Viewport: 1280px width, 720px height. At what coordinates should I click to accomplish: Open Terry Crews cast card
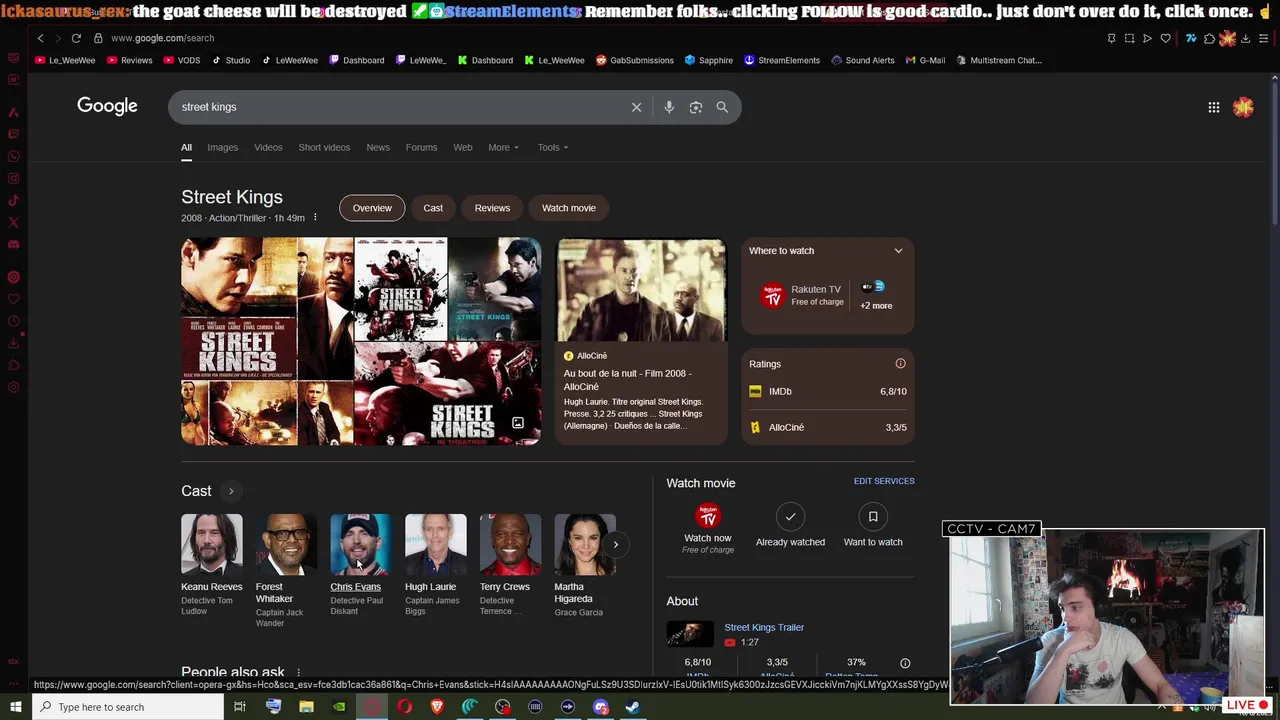click(x=510, y=566)
